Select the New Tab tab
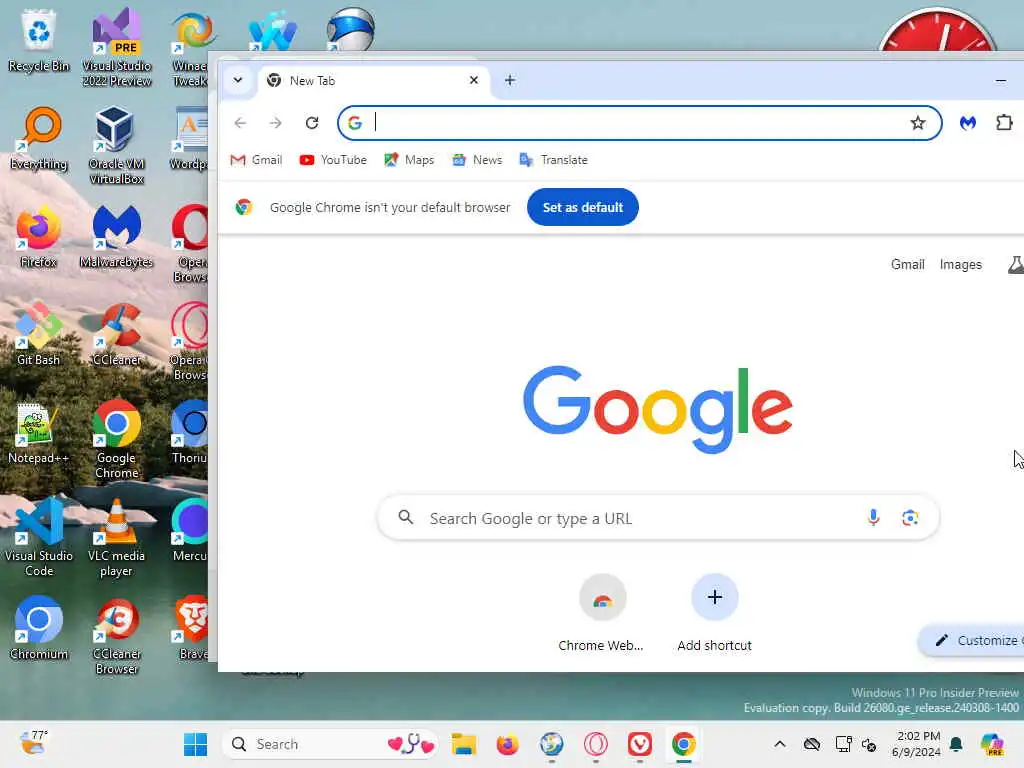 coord(372,80)
